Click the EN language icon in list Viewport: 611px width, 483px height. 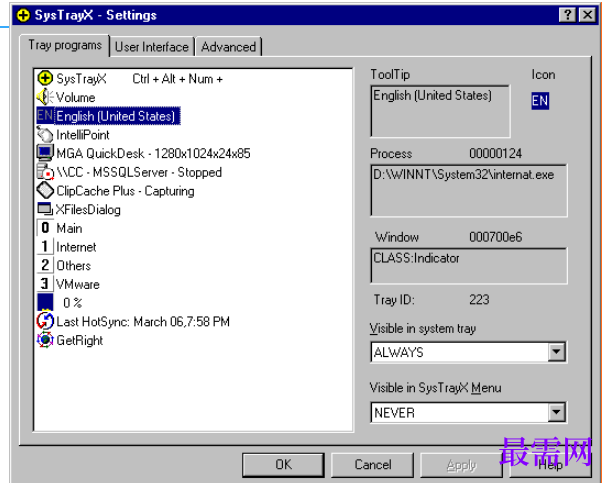coord(45,116)
